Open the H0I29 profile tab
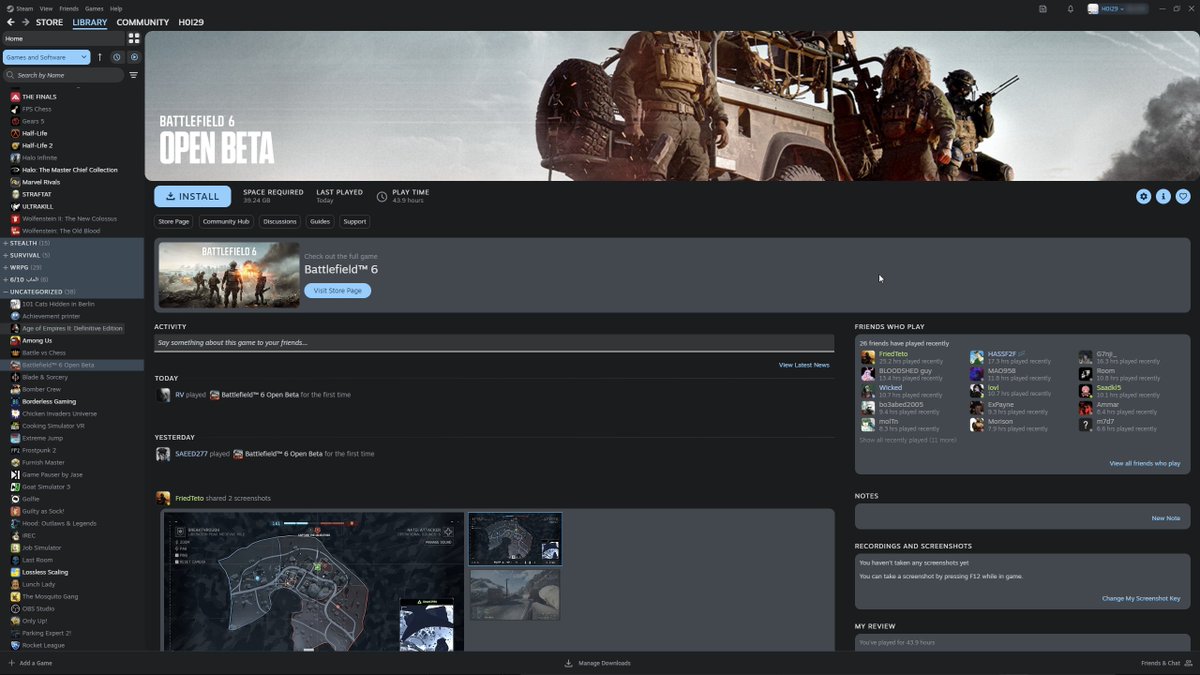The image size is (1200, 675). (x=191, y=22)
